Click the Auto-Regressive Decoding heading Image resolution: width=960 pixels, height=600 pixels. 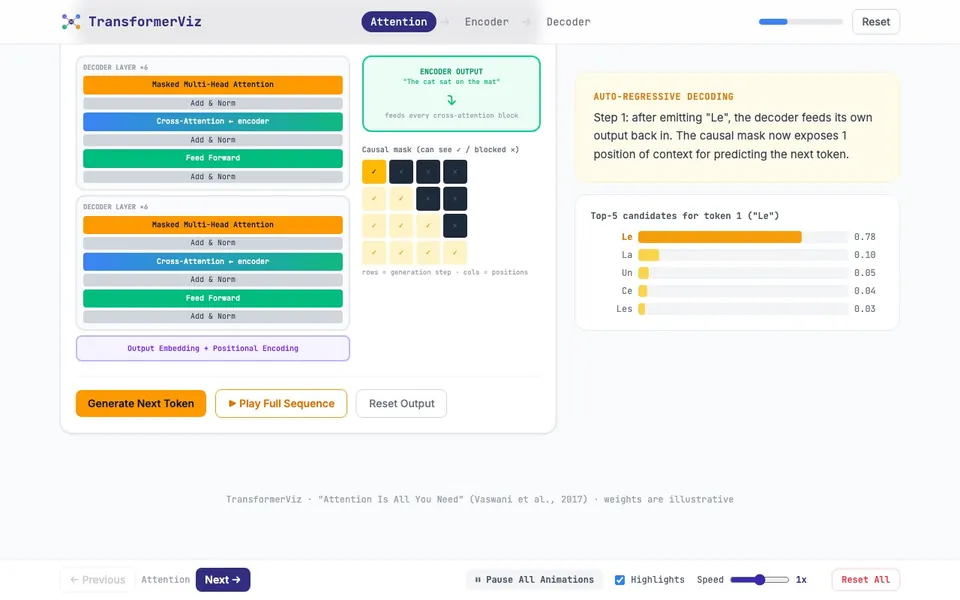point(663,97)
